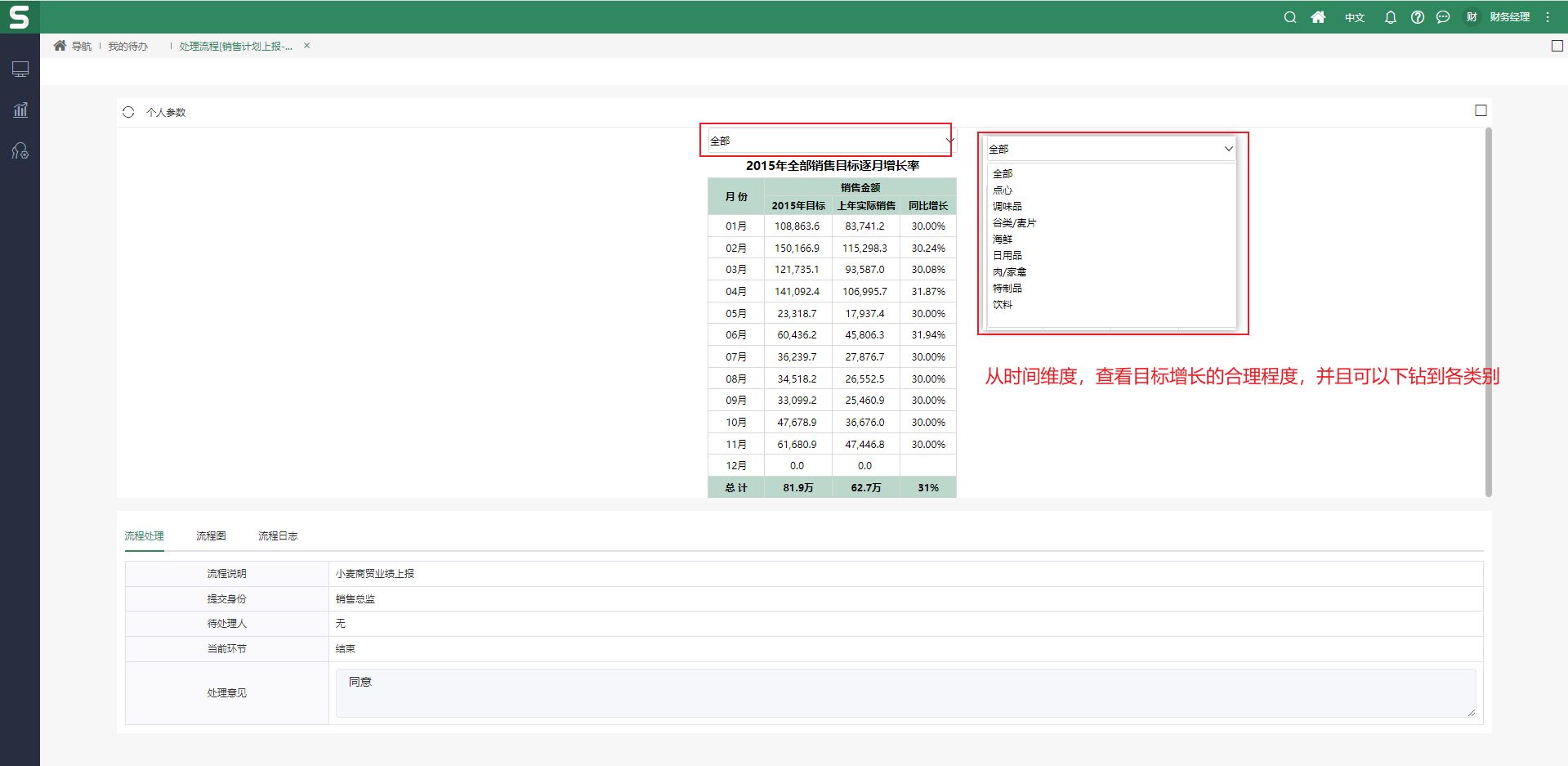Open the headset settings sidebar icon

click(x=20, y=150)
